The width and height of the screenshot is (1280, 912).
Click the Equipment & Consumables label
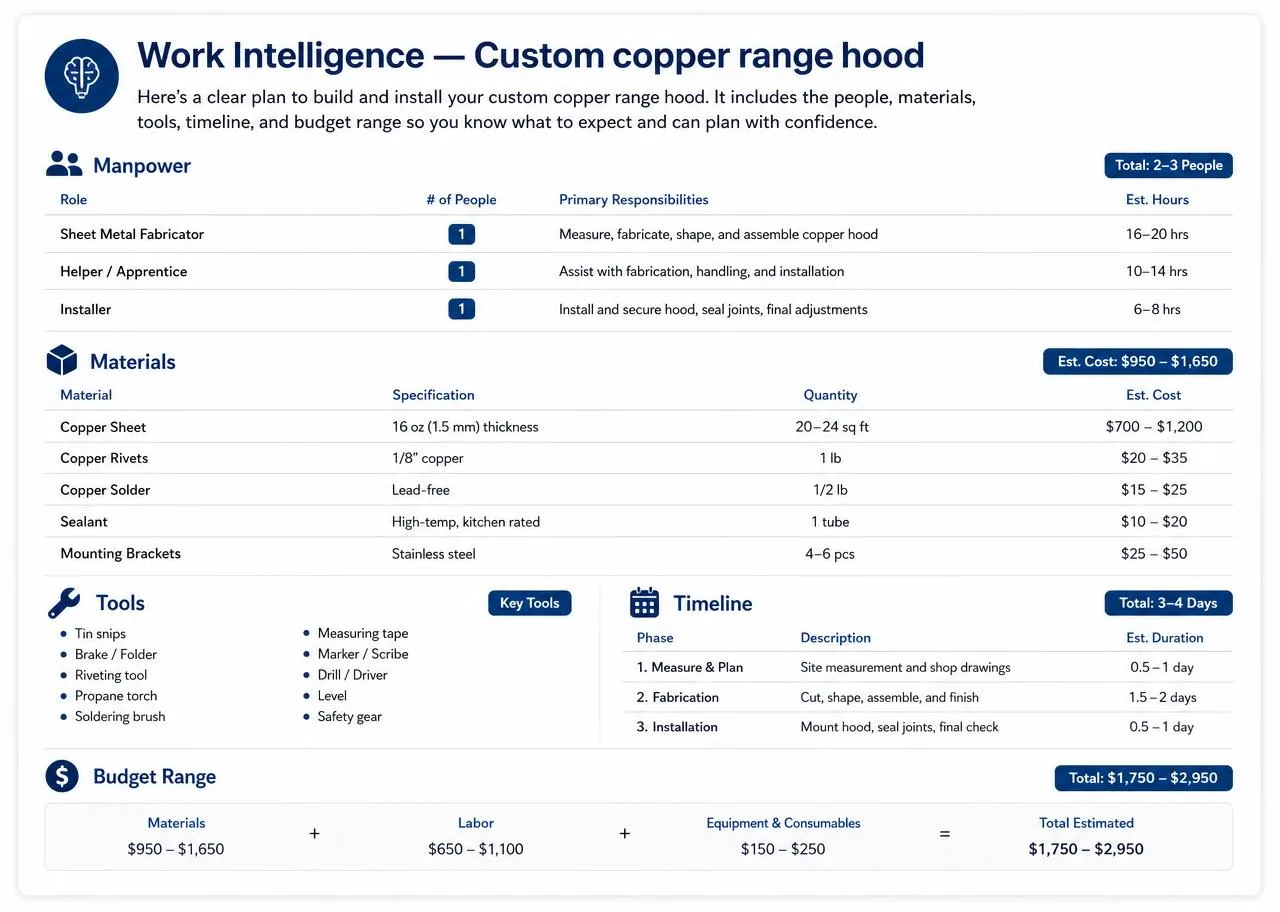tap(783, 823)
